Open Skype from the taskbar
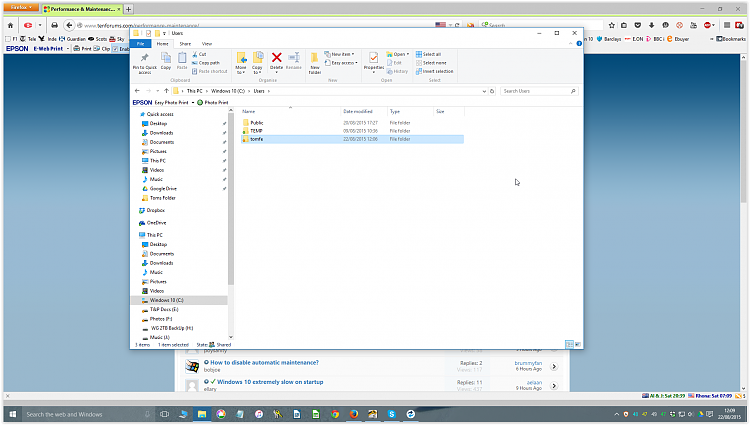The height and width of the screenshot is (425, 750). (392, 414)
